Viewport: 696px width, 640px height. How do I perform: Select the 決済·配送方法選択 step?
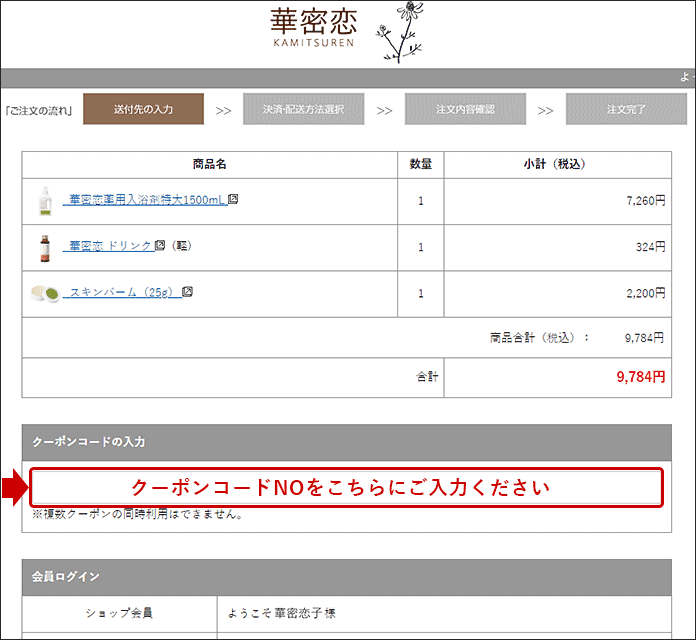pos(304,109)
